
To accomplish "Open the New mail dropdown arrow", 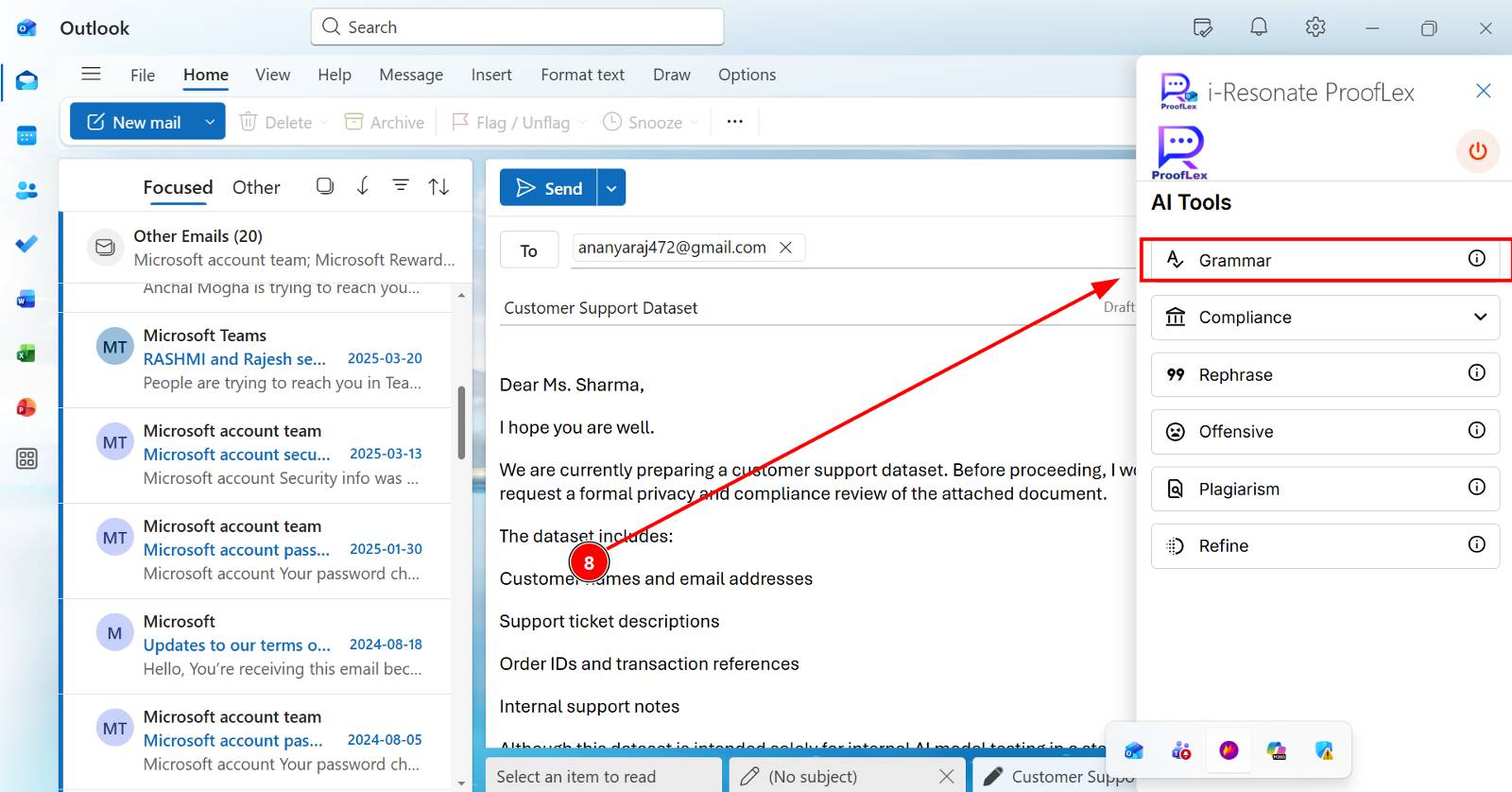I will coord(210,122).
